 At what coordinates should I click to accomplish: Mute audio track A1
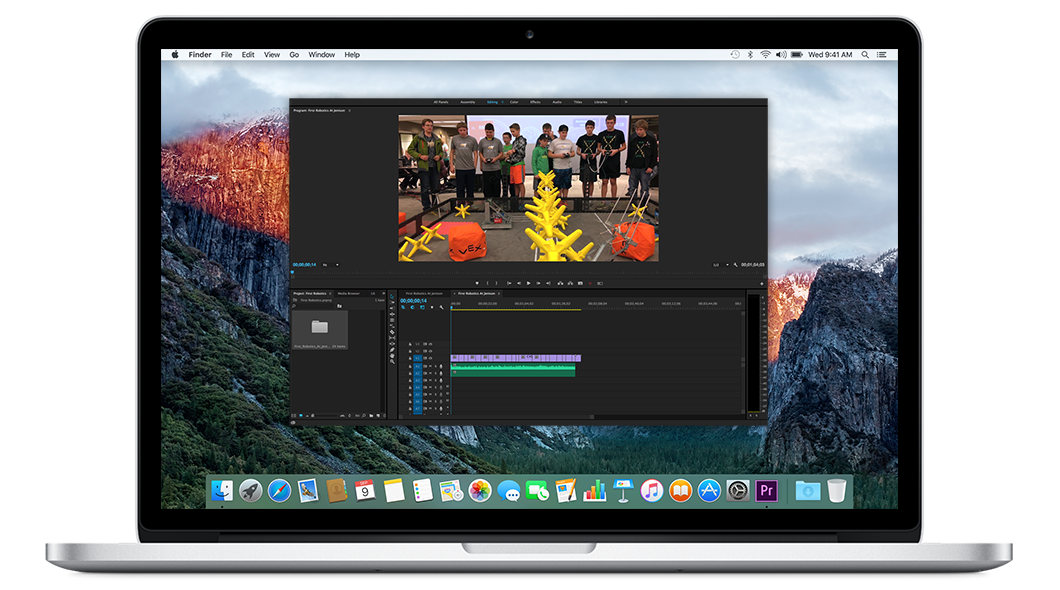(432, 367)
